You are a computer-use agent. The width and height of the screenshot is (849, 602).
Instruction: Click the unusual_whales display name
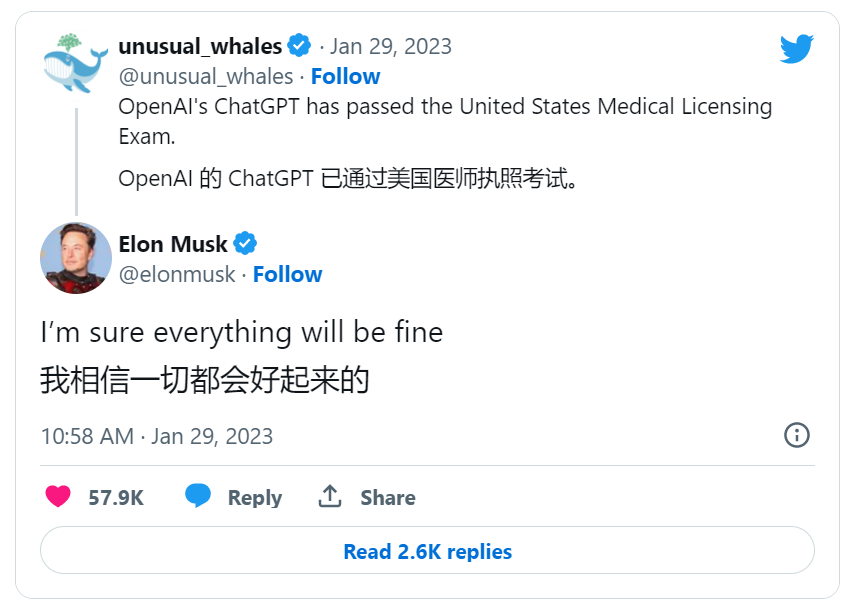pyautogui.click(x=200, y=46)
